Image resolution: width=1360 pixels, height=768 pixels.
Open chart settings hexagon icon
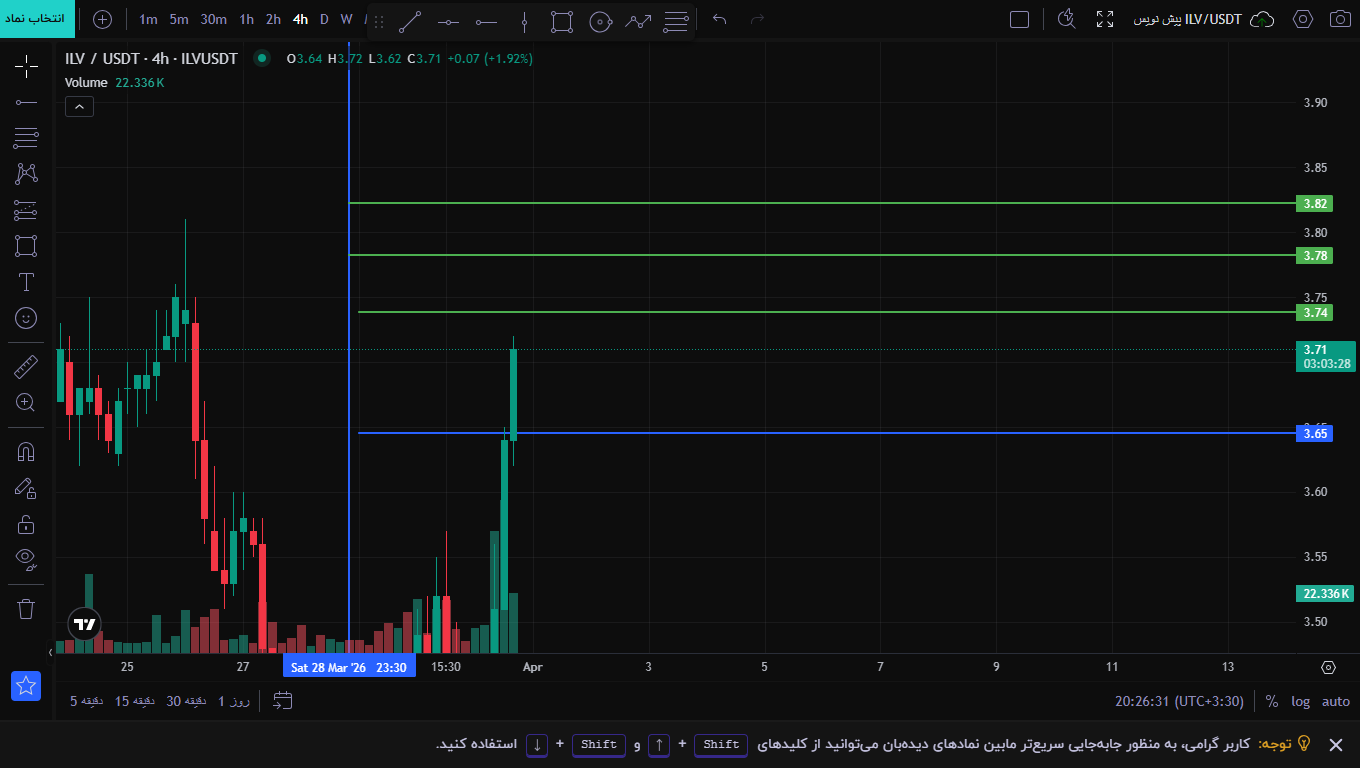[x=1303, y=19]
